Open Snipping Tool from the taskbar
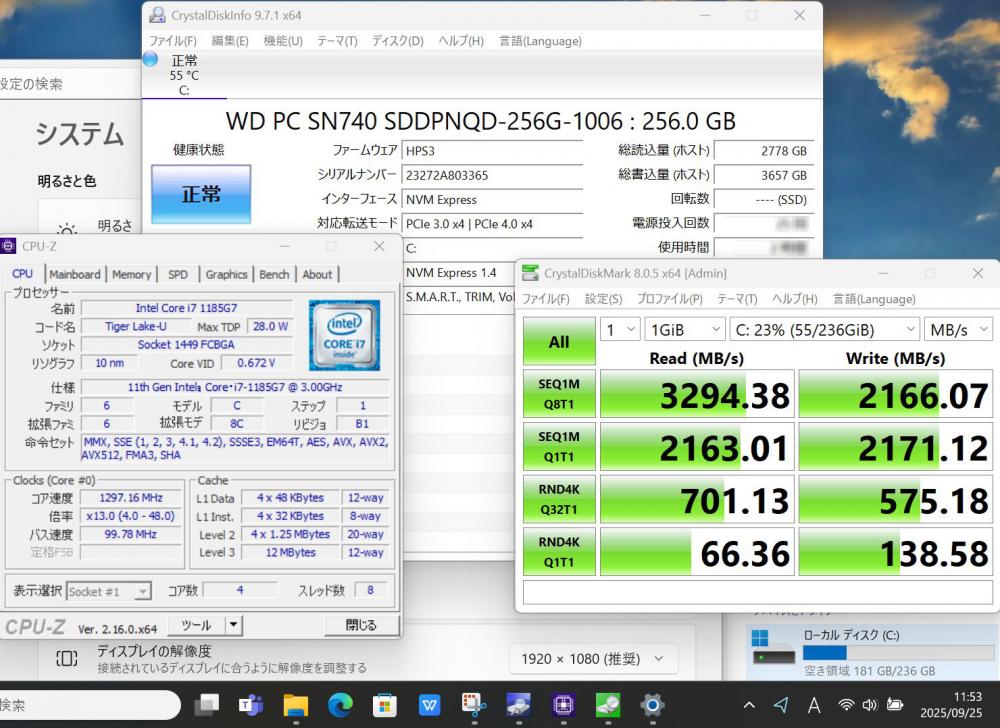 point(474,704)
